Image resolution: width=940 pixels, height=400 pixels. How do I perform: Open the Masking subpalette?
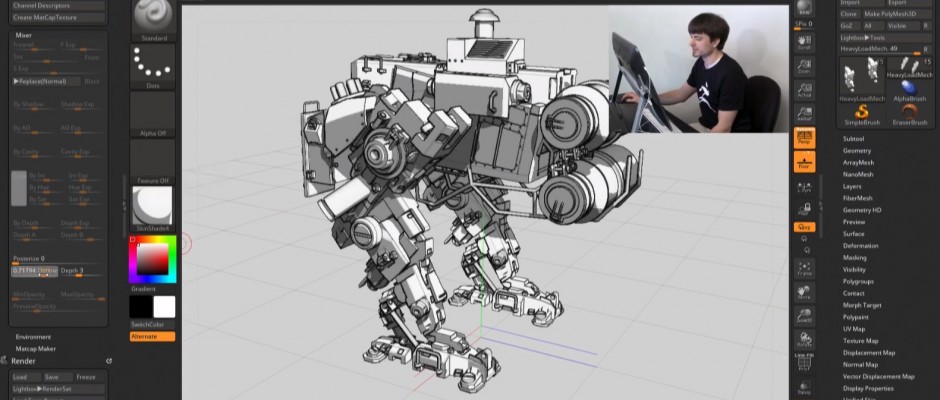pos(855,257)
